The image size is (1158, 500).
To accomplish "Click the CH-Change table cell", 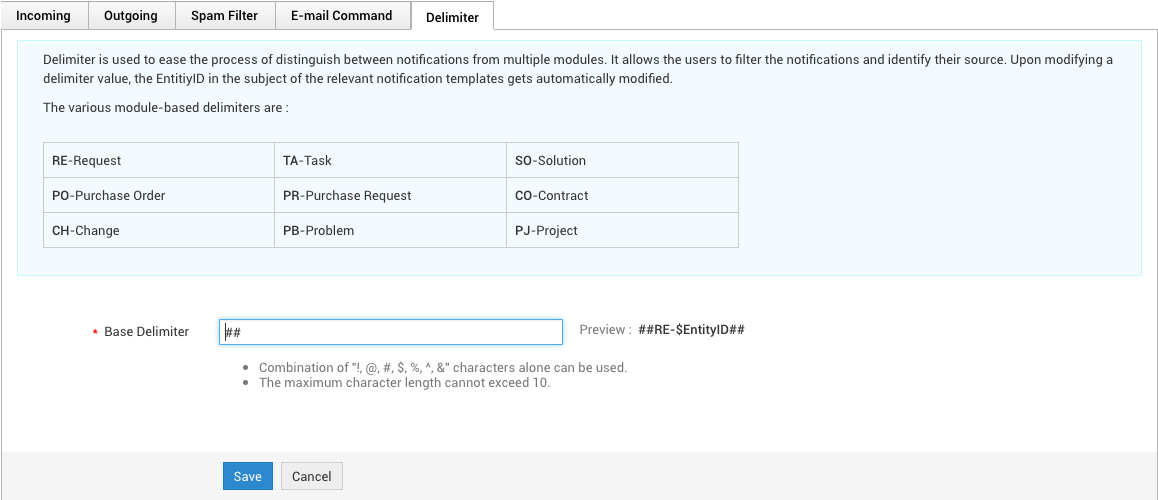I will (159, 230).
